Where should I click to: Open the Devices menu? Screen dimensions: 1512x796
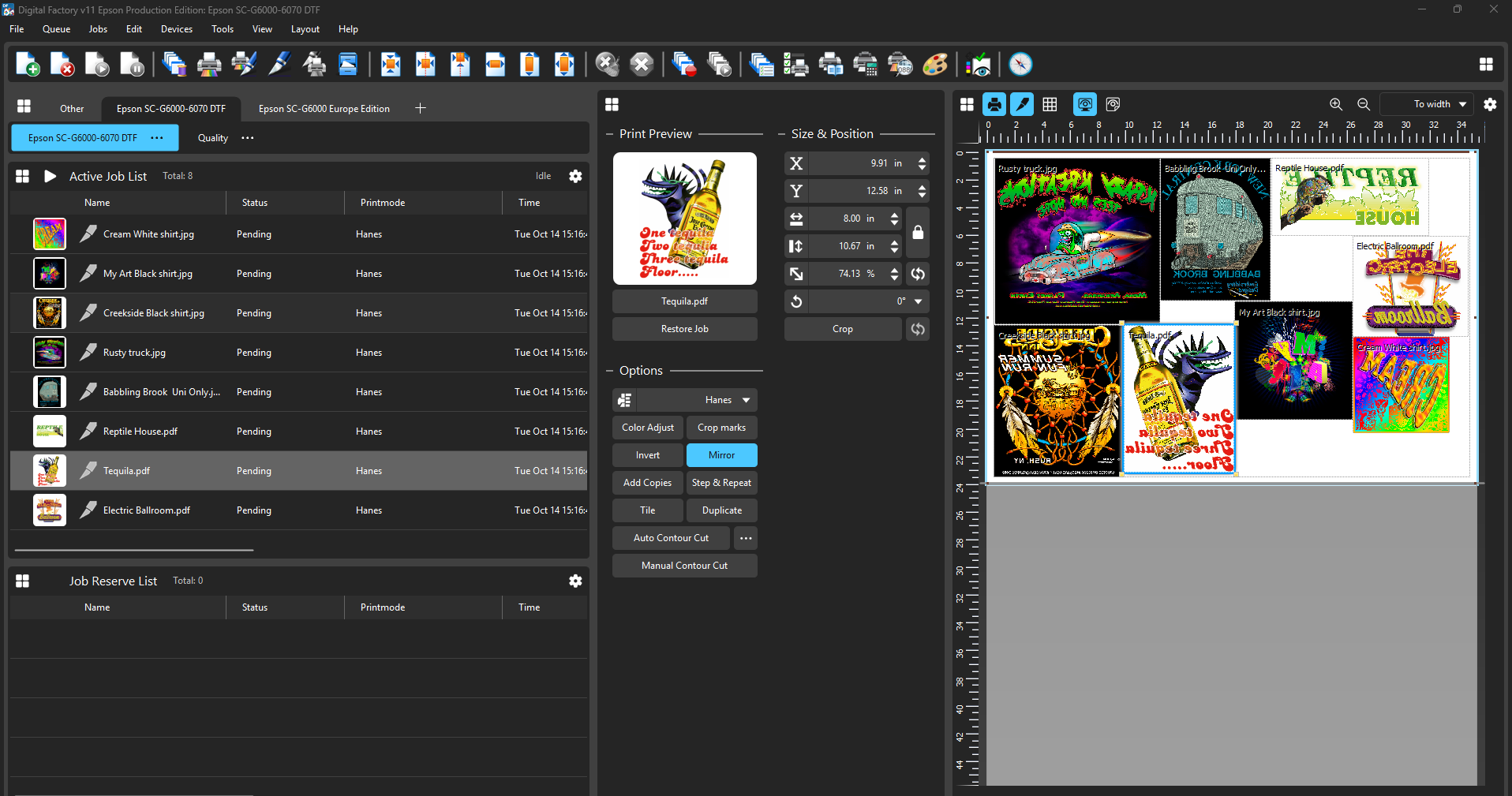coord(176,29)
